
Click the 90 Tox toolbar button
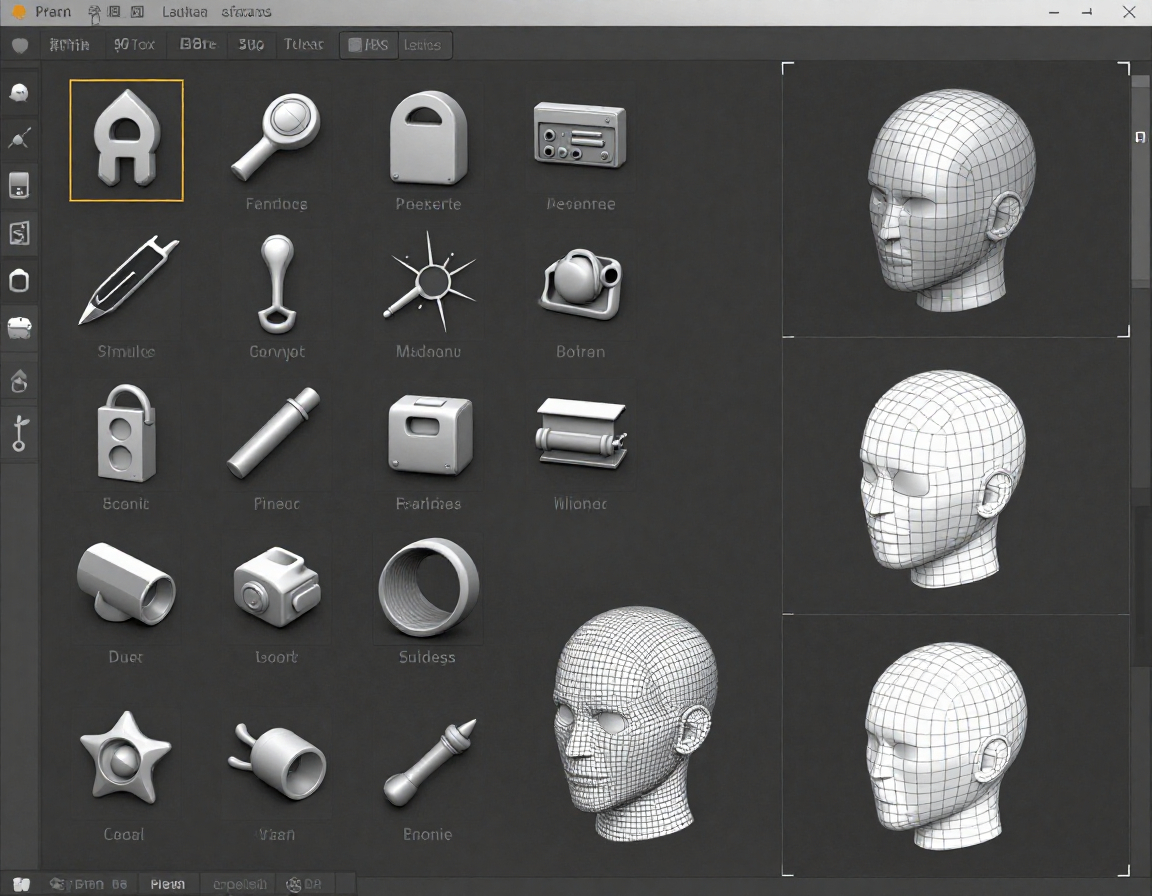pyautogui.click(x=134, y=45)
